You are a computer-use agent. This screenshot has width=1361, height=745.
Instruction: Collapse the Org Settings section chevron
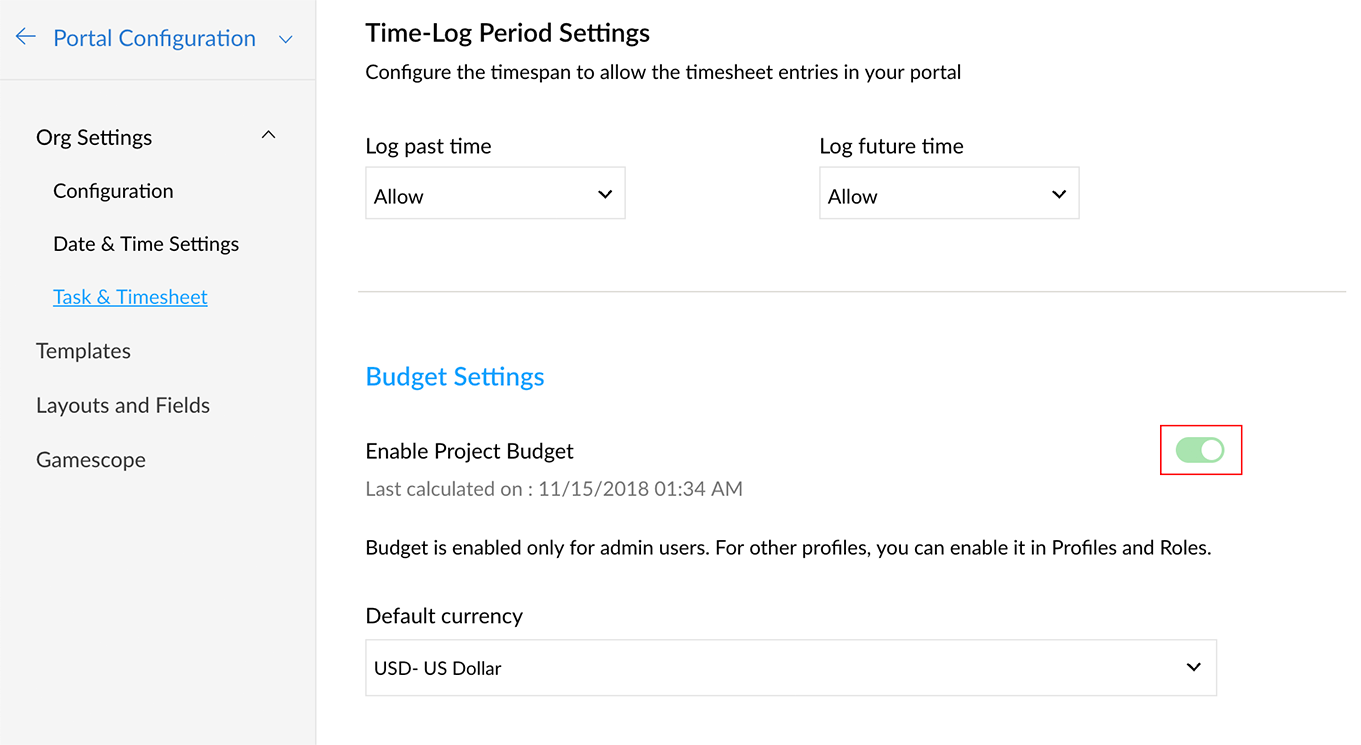268,135
